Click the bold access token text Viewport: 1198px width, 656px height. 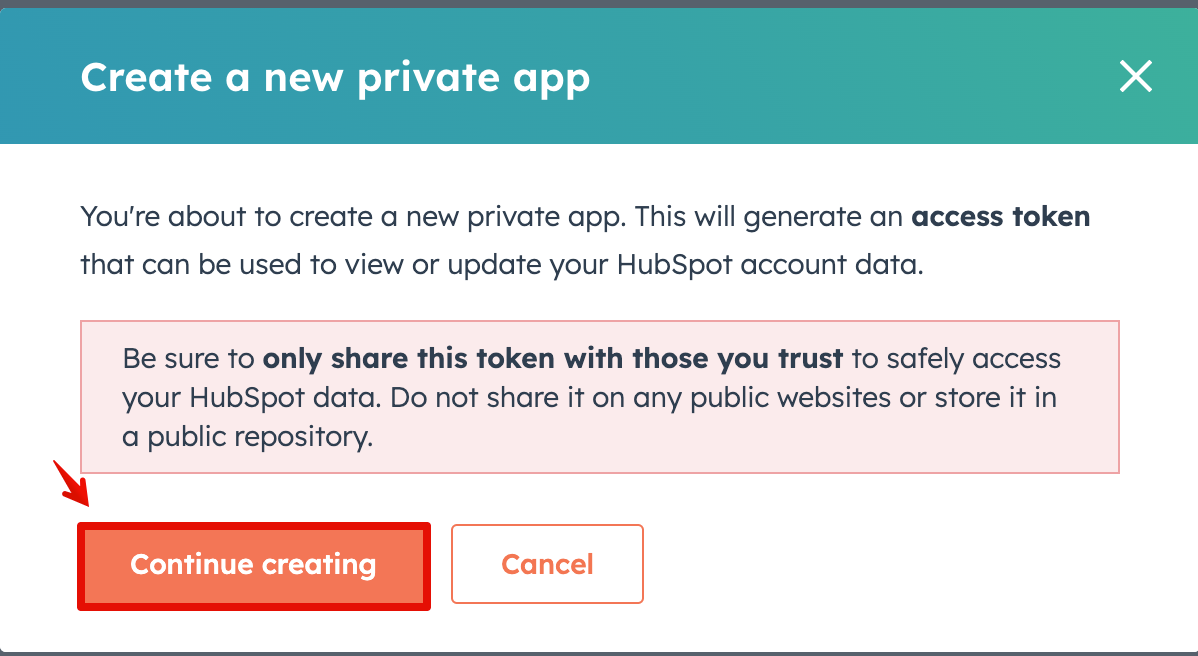1000,216
